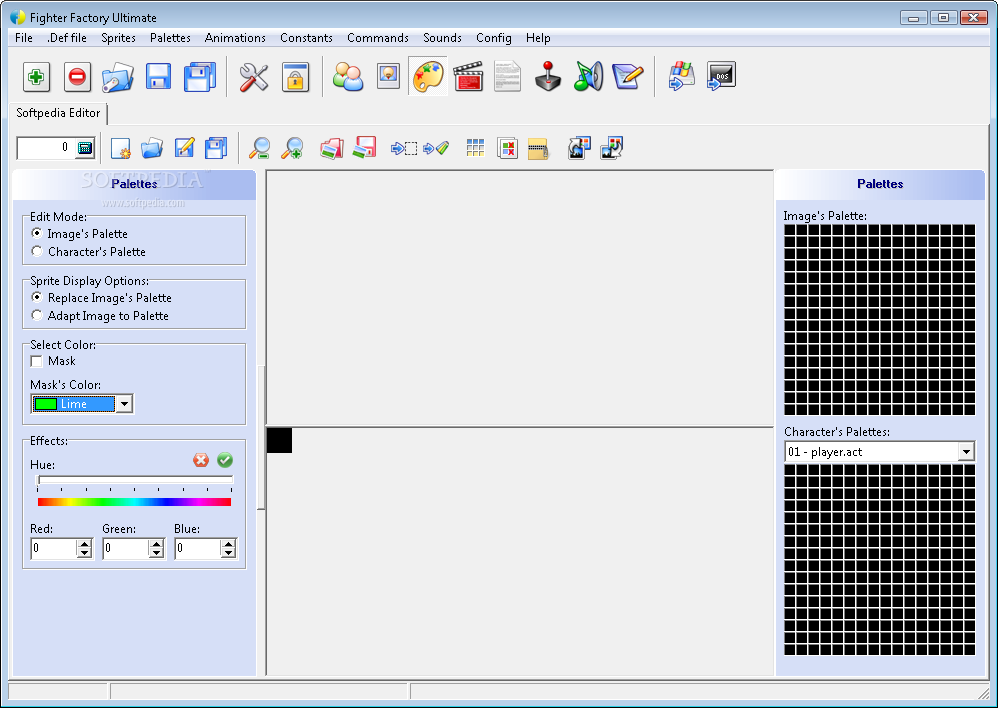Open the sprites portrait picture icon
The width and height of the screenshot is (998, 708).
388,77
